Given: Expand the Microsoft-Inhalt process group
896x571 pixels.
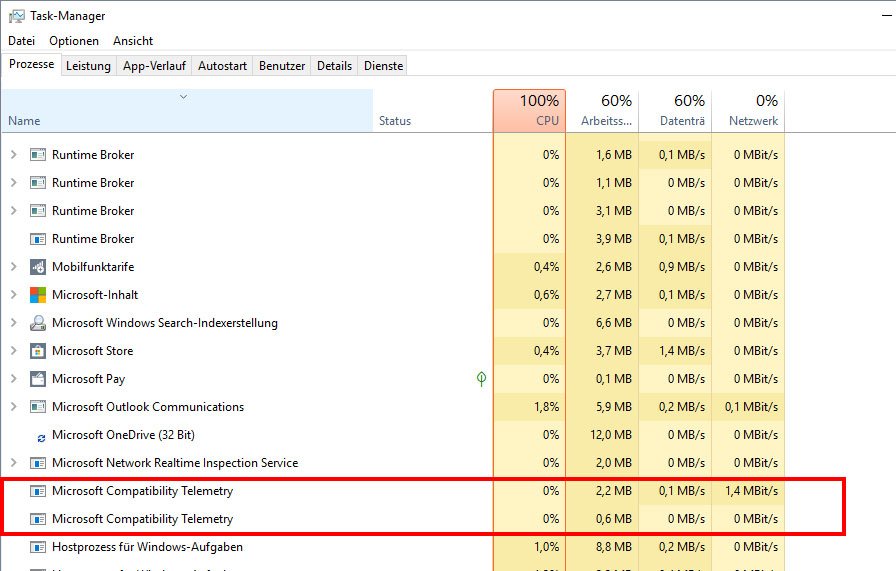Looking at the screenshot, I should 14,294.
